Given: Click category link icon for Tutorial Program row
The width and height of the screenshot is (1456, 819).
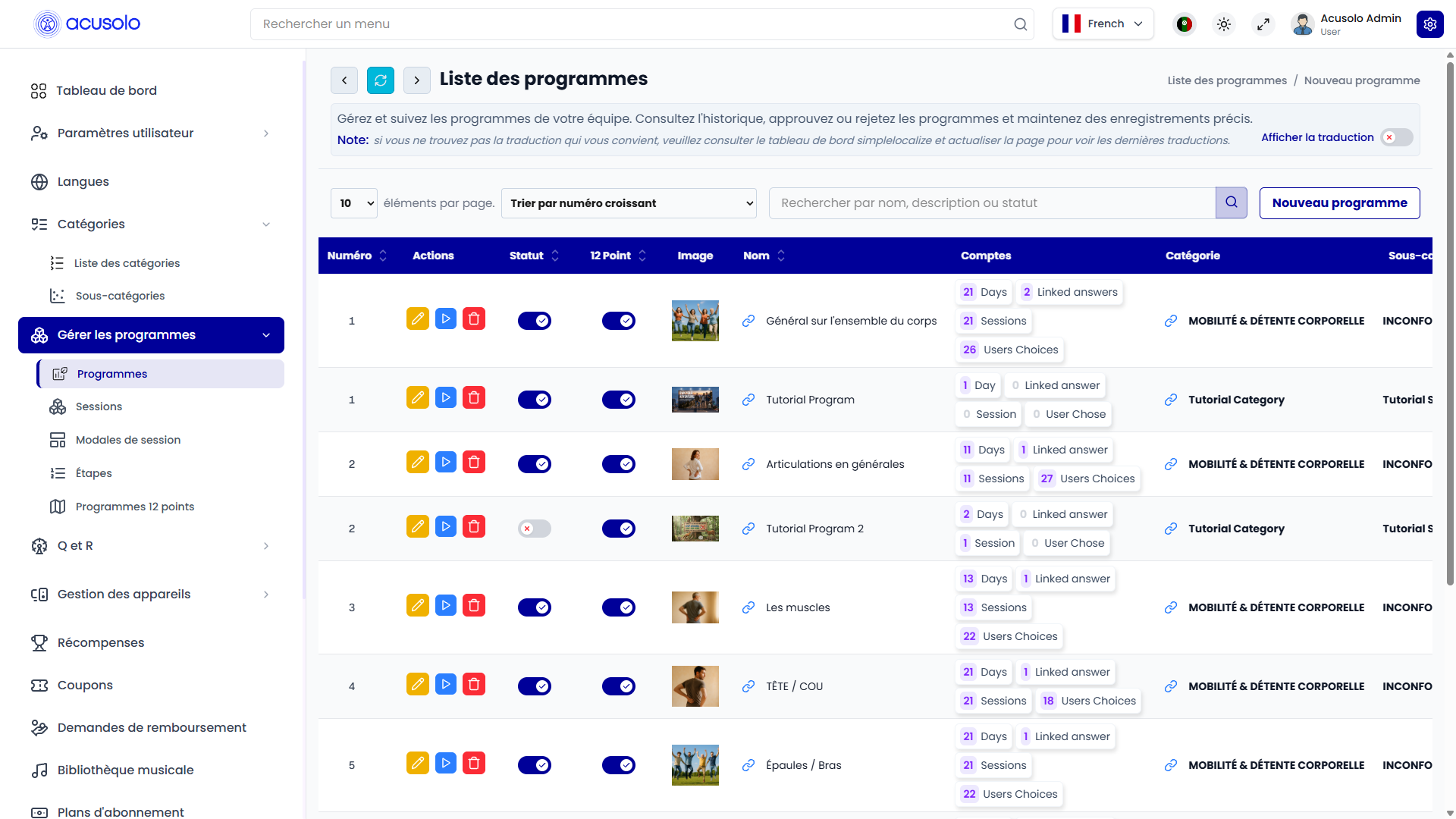Looking at the screenshot, I should [x=1171, y=400].
